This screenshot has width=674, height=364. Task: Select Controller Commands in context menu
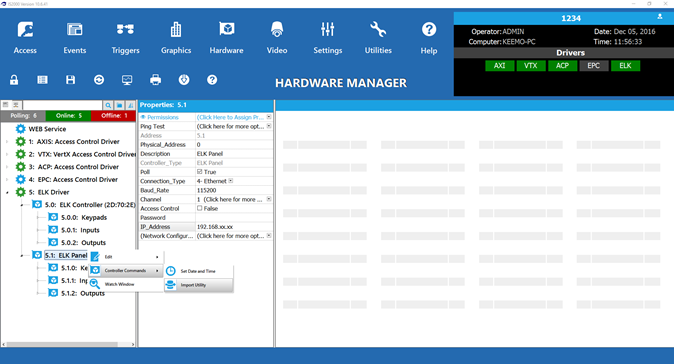126,270
